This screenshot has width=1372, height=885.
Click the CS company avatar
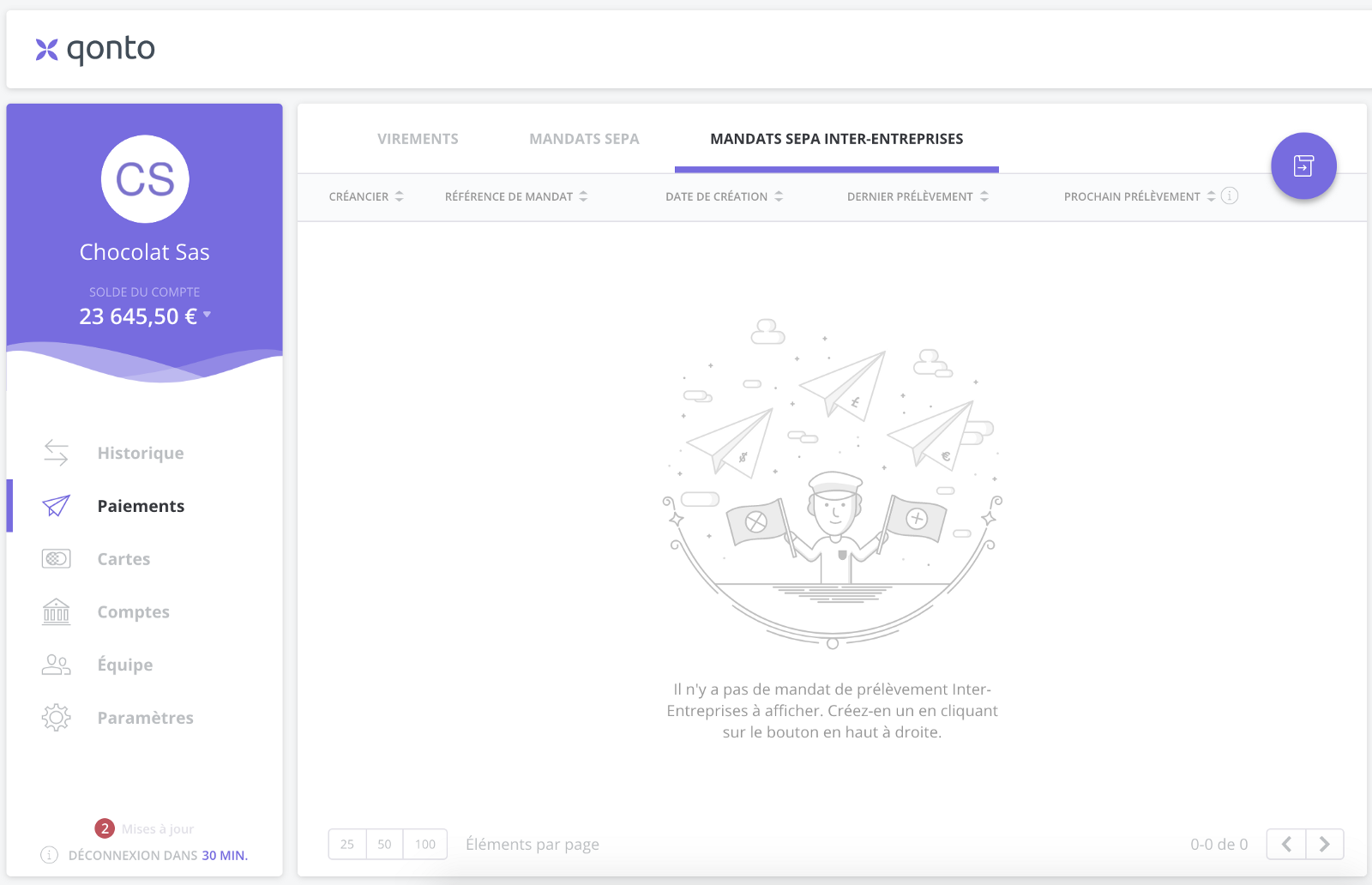click(145, 179)
